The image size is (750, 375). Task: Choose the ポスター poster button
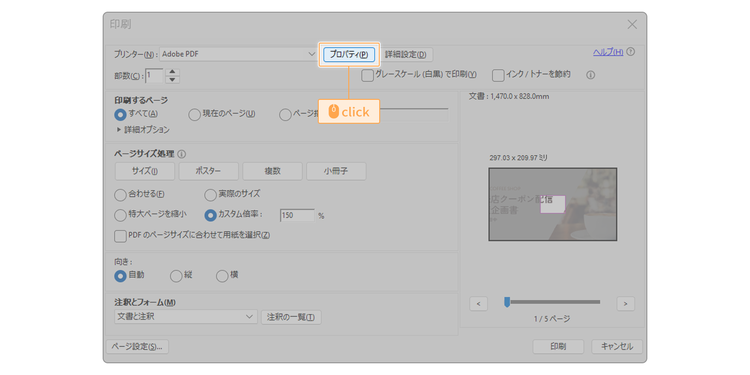[x=209, y=171]
